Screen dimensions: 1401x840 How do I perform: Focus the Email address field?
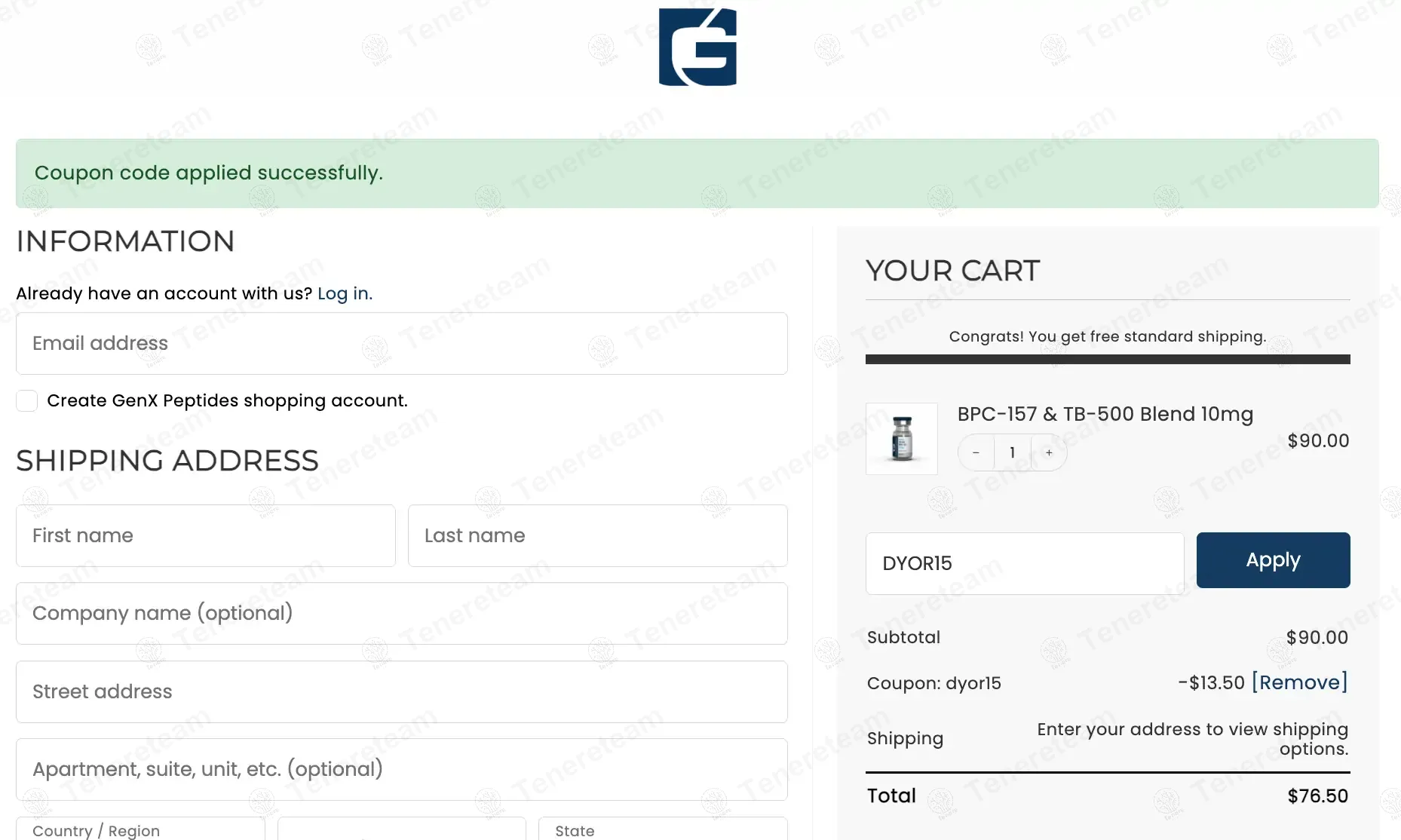tap(401, 344)
